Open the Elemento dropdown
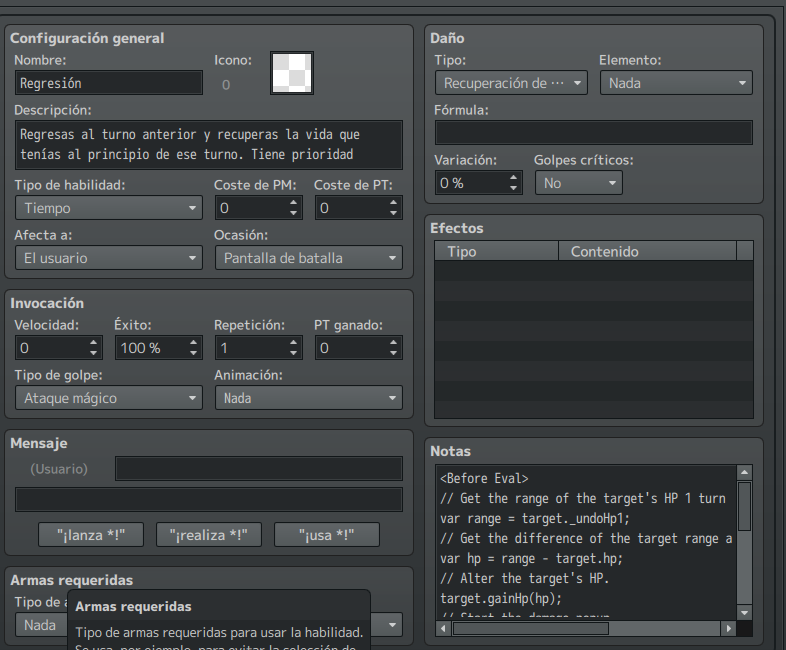Image resolution: width=786 pixels, height=650 pixels. (x=676, y=83)
